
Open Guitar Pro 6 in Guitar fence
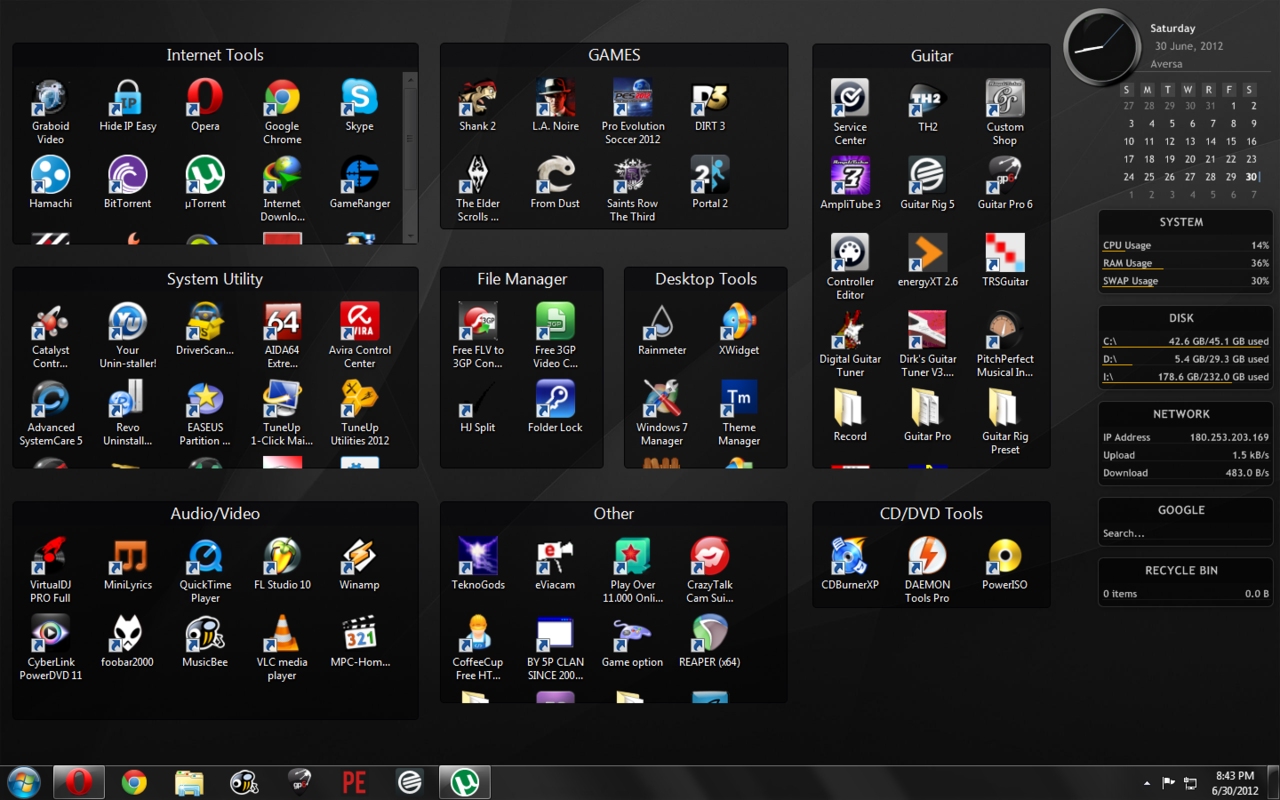[1005, 183]
